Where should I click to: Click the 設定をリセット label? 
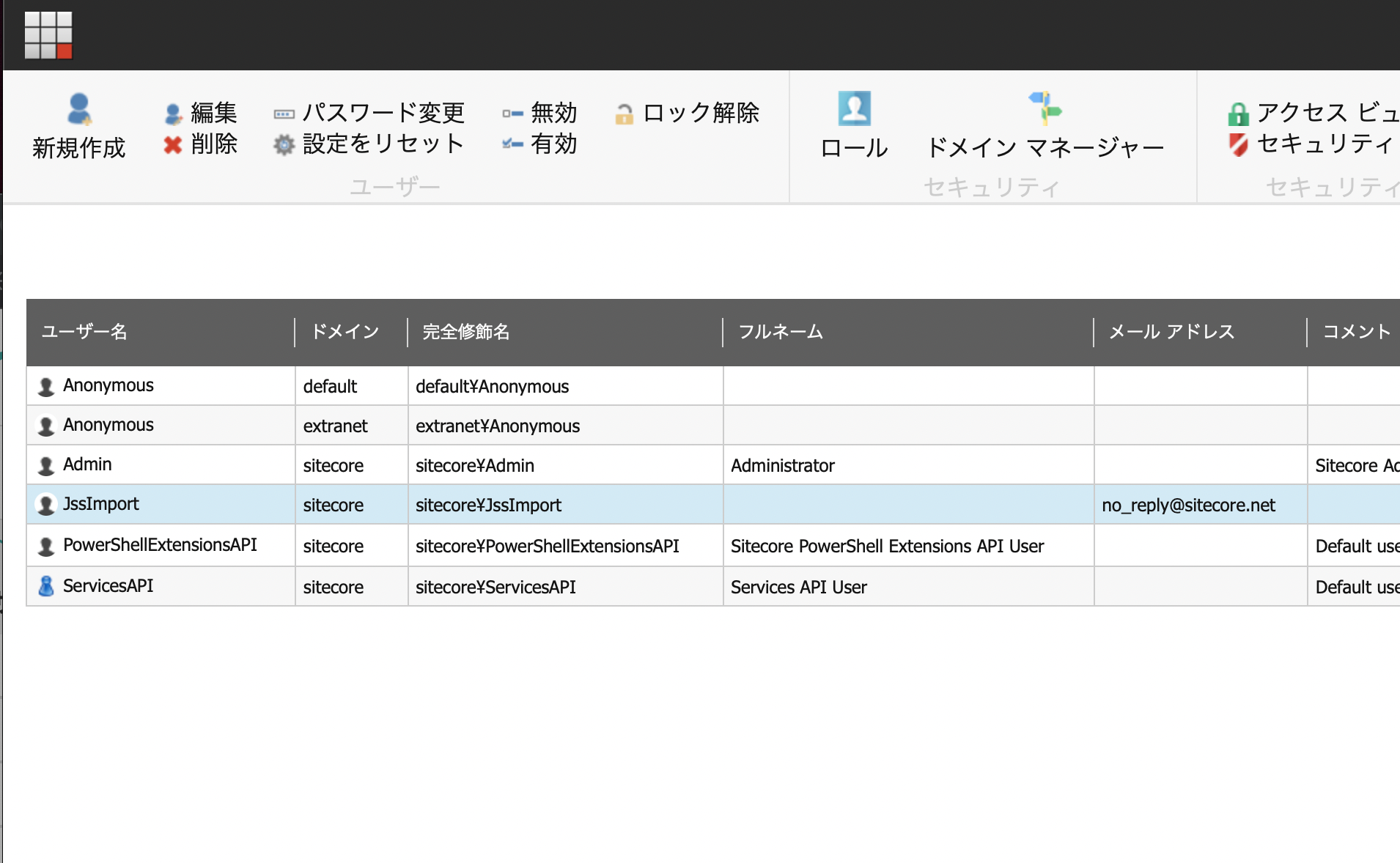point(383,144)
